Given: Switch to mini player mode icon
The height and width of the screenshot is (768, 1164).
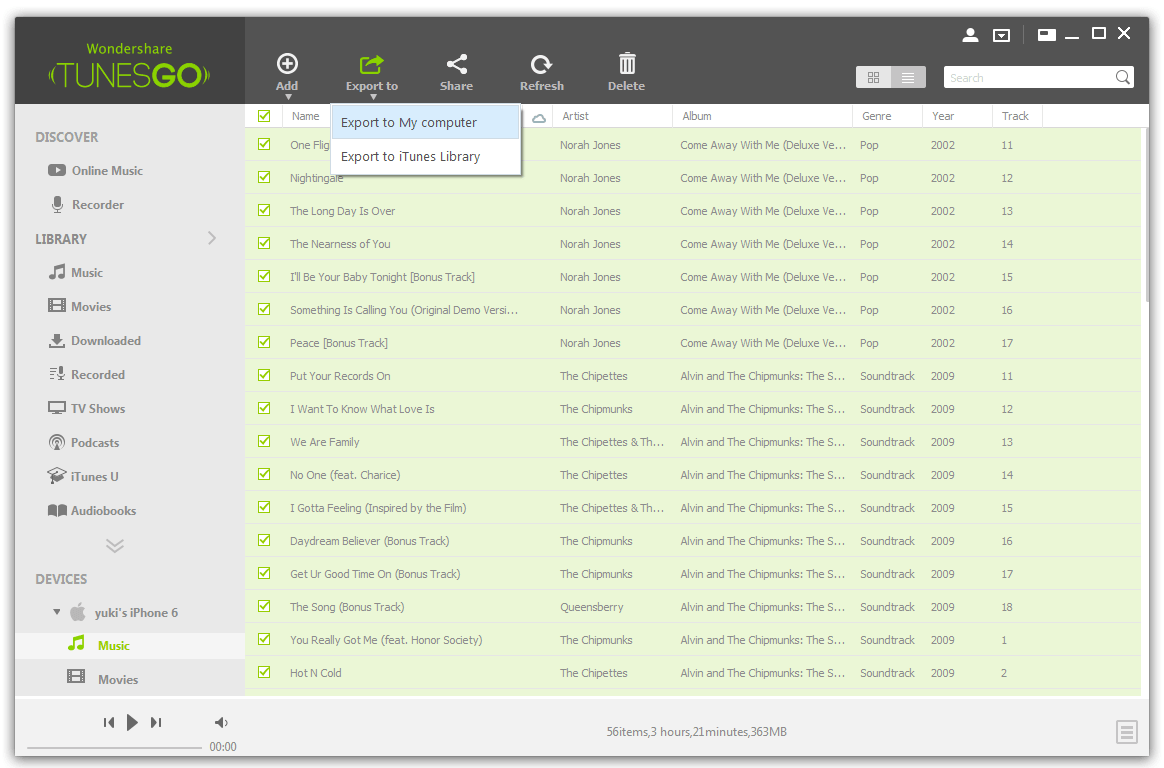Looking at the screenshot, I should click(1047, 34).
